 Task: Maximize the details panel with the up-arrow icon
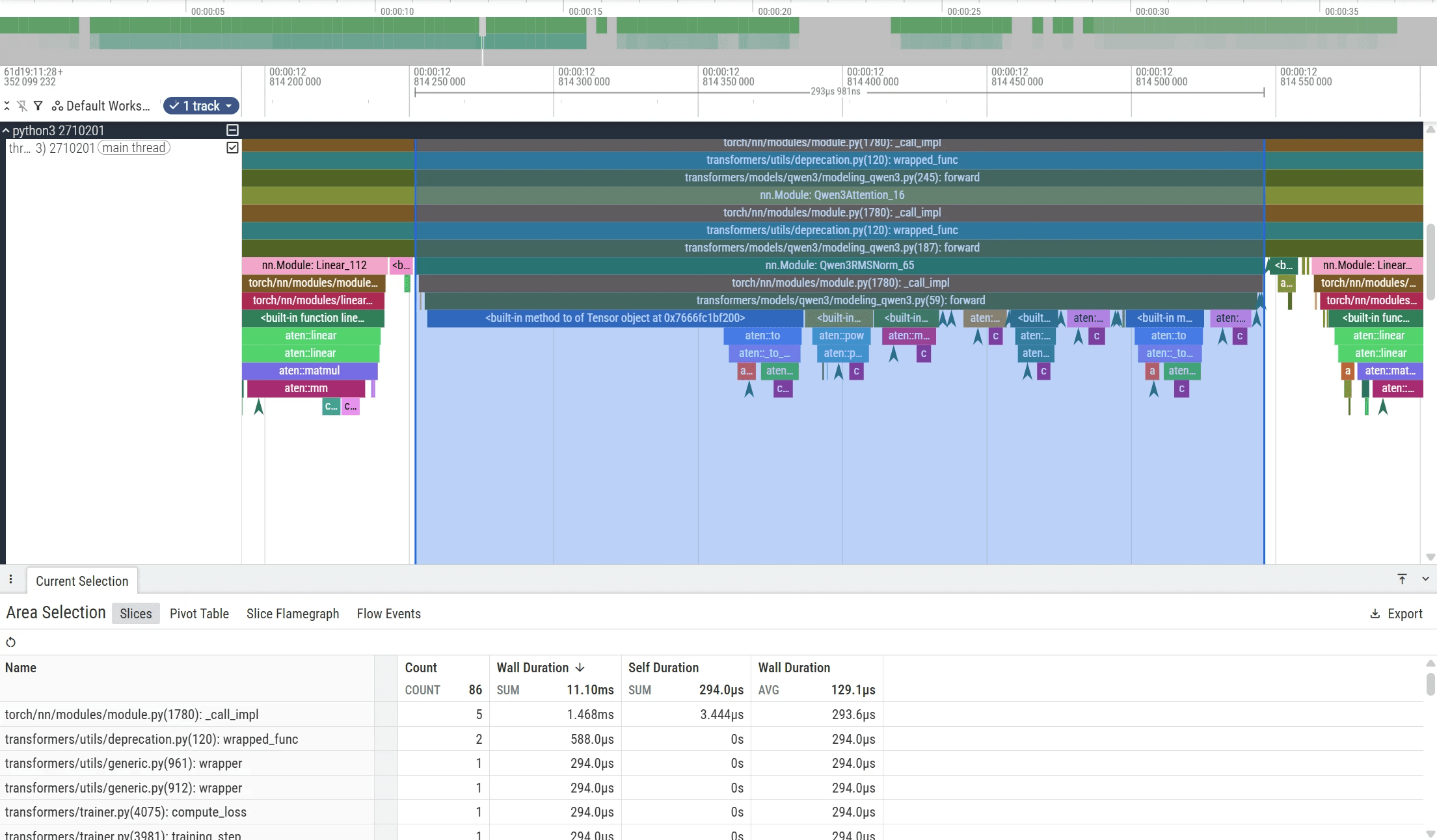pyautogui.click(x=1402, y=579)
